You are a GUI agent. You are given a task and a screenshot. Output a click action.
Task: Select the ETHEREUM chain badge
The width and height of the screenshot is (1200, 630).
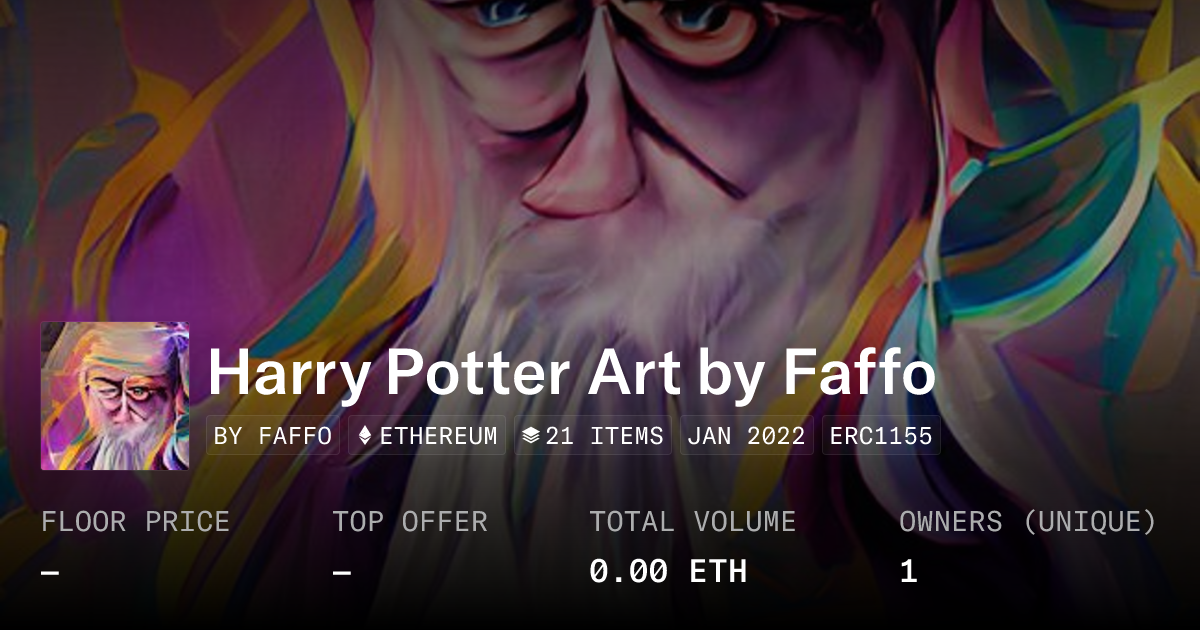pos(427,436)
